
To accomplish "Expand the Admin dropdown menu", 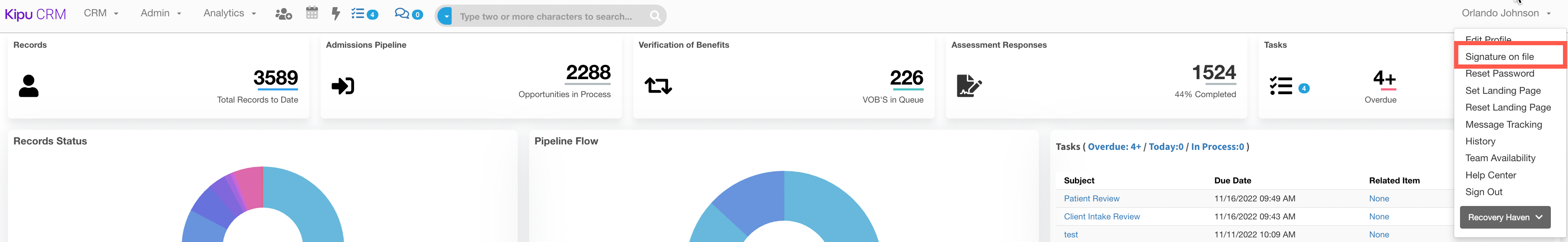I will coord(161,13).
